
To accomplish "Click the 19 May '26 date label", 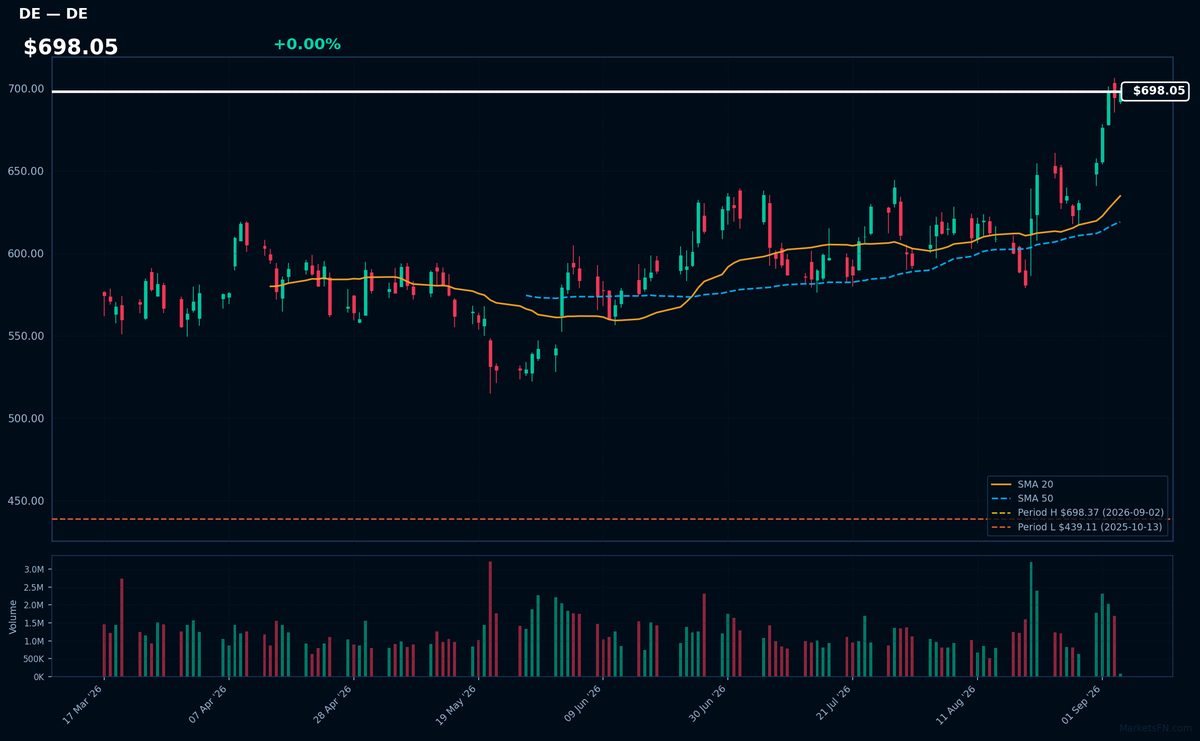I will click(x=457, y=704).
